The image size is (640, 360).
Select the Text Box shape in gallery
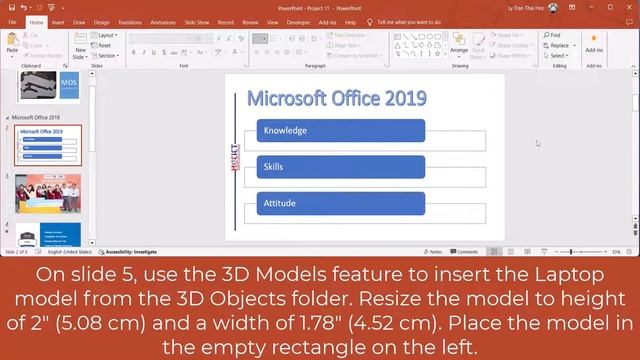(x=397, y=37)
